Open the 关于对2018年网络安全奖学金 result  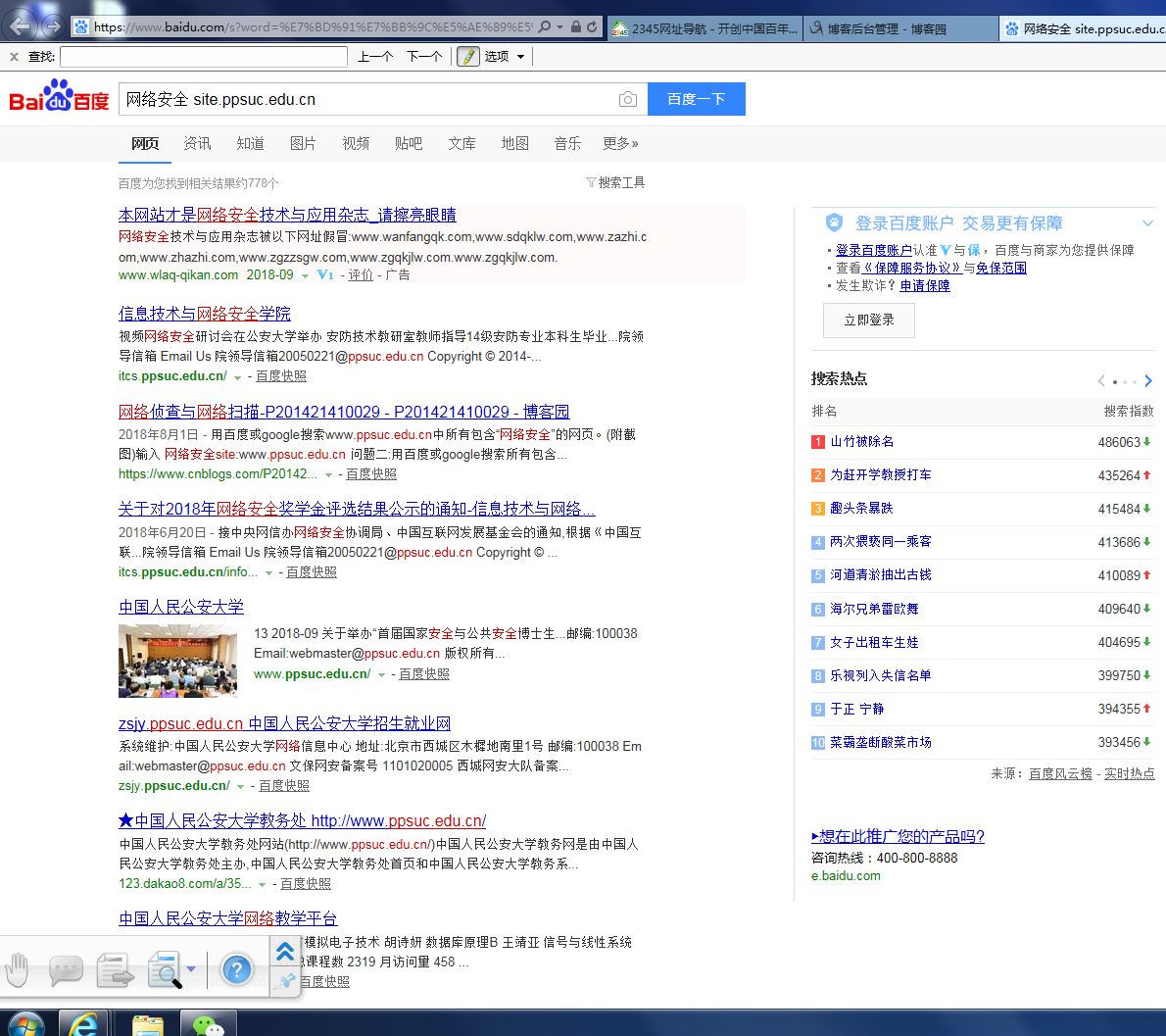pyautogui.click(x=357, y=509)
